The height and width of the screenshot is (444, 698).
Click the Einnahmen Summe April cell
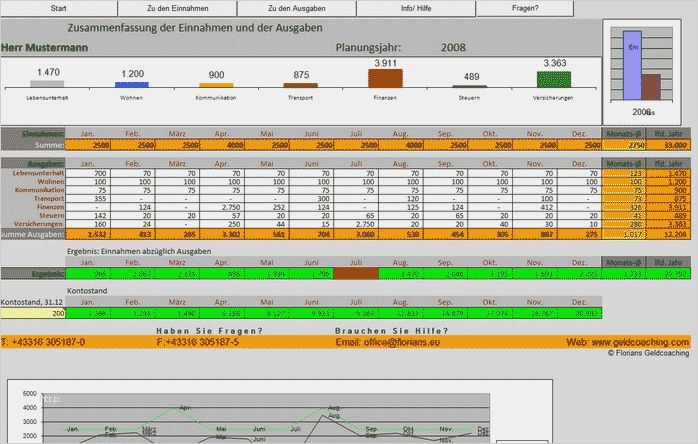tap(222, 145)
